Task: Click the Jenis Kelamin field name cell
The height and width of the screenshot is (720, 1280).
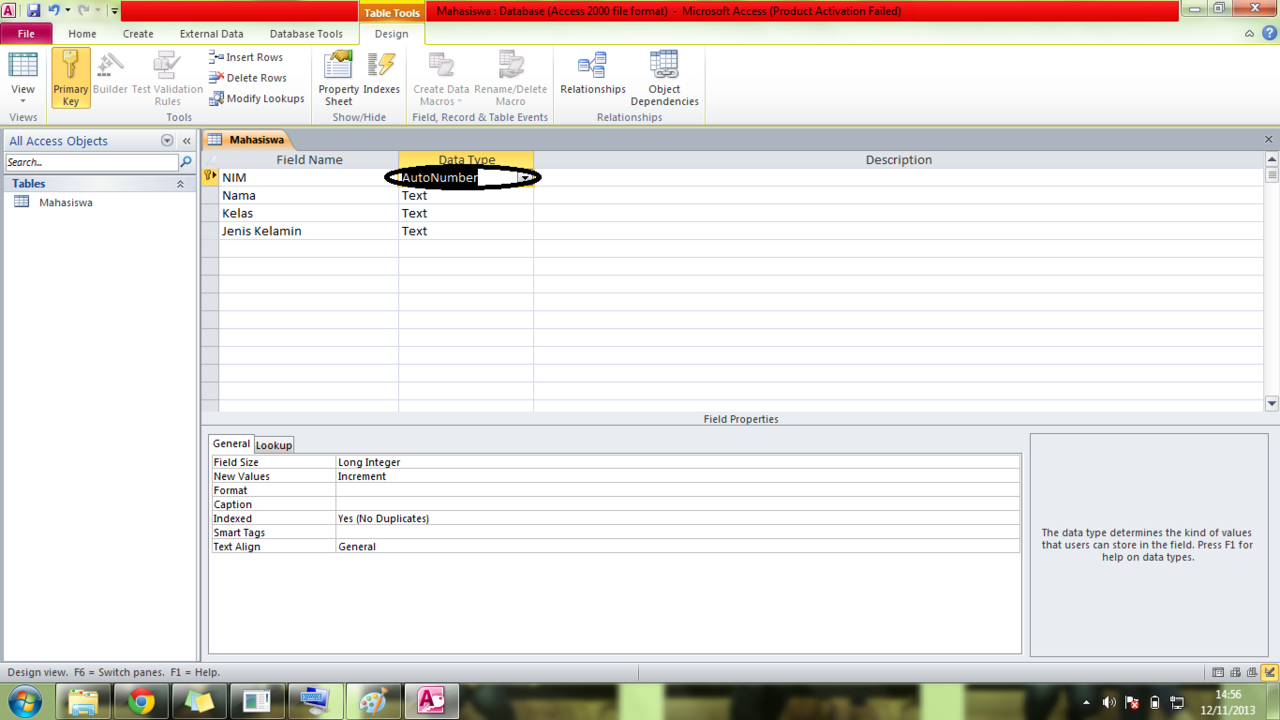Action: [x=309, y=231]
